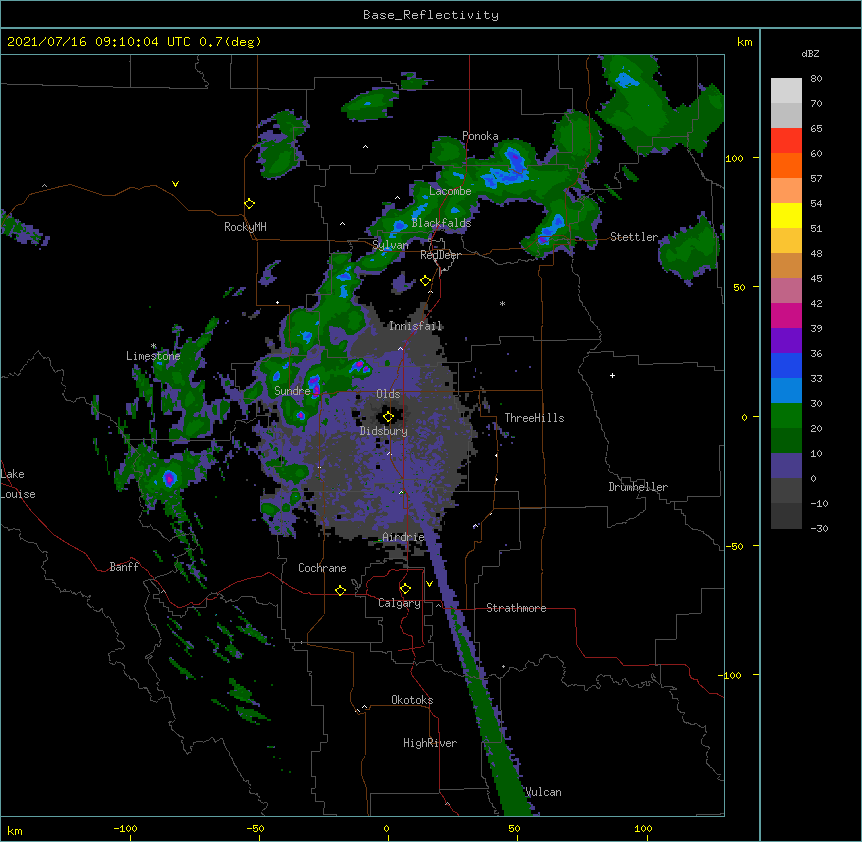Click the magenta 42 dBZ legend swatch
Screen dimensions: 862x842
tap(786, 315)
